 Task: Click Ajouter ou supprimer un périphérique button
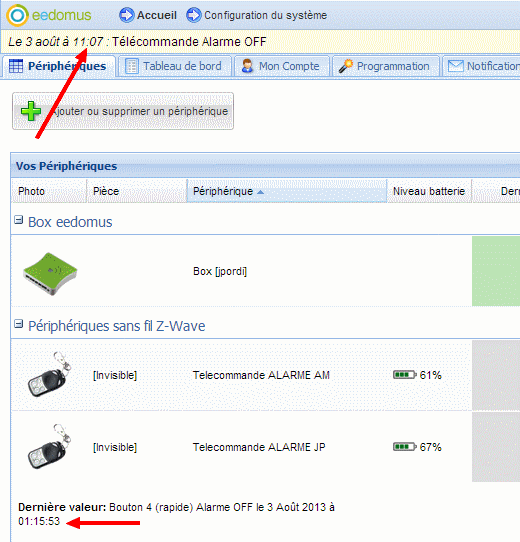tap(123, 111)
